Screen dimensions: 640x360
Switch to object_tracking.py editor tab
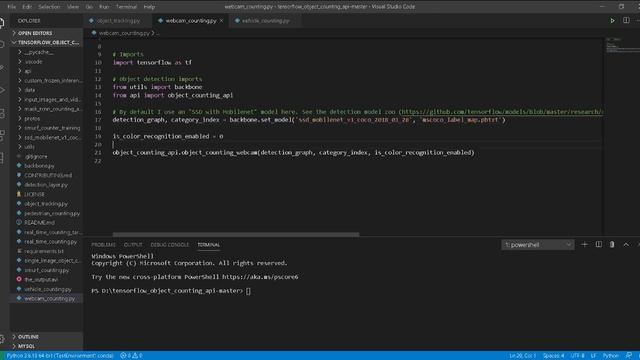point(118,20)
